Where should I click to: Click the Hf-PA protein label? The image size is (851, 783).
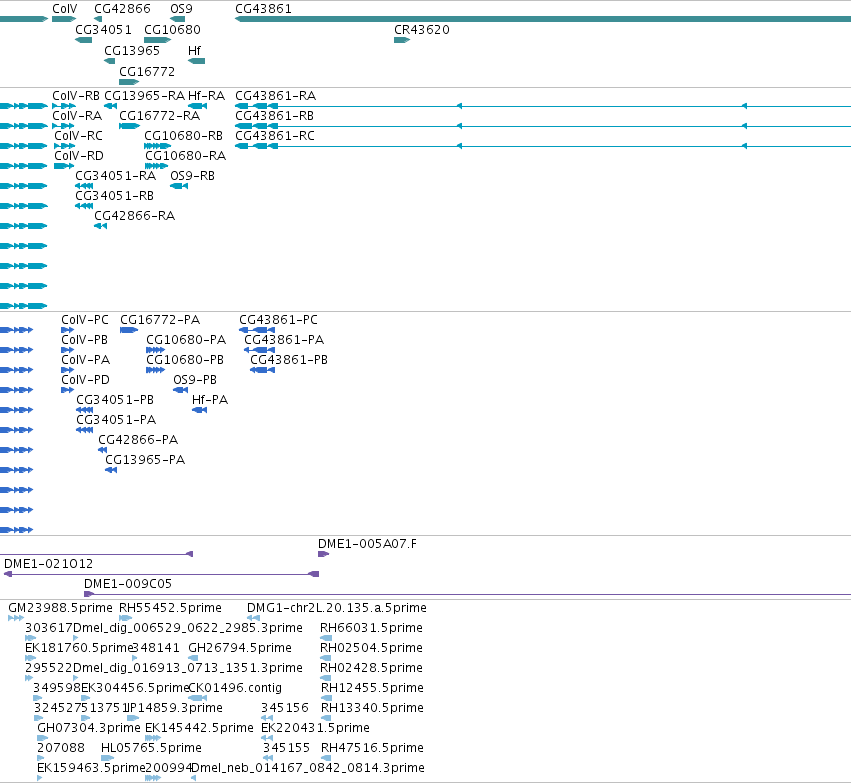210,400
